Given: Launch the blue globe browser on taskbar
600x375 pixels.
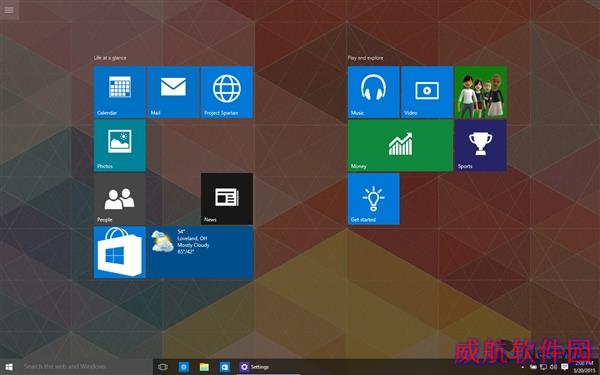Looking at the screenshot, I should pos(184,367).
